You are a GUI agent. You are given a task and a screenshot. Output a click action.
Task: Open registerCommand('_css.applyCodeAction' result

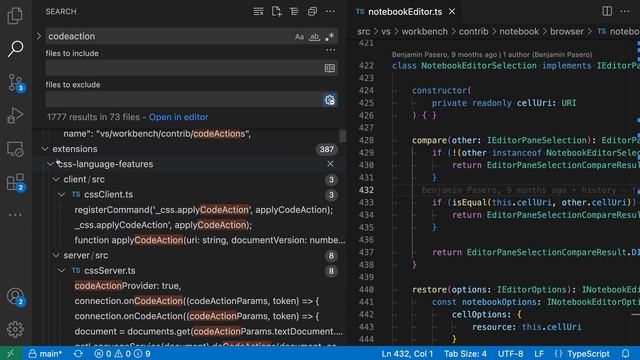tap(203, 210)
